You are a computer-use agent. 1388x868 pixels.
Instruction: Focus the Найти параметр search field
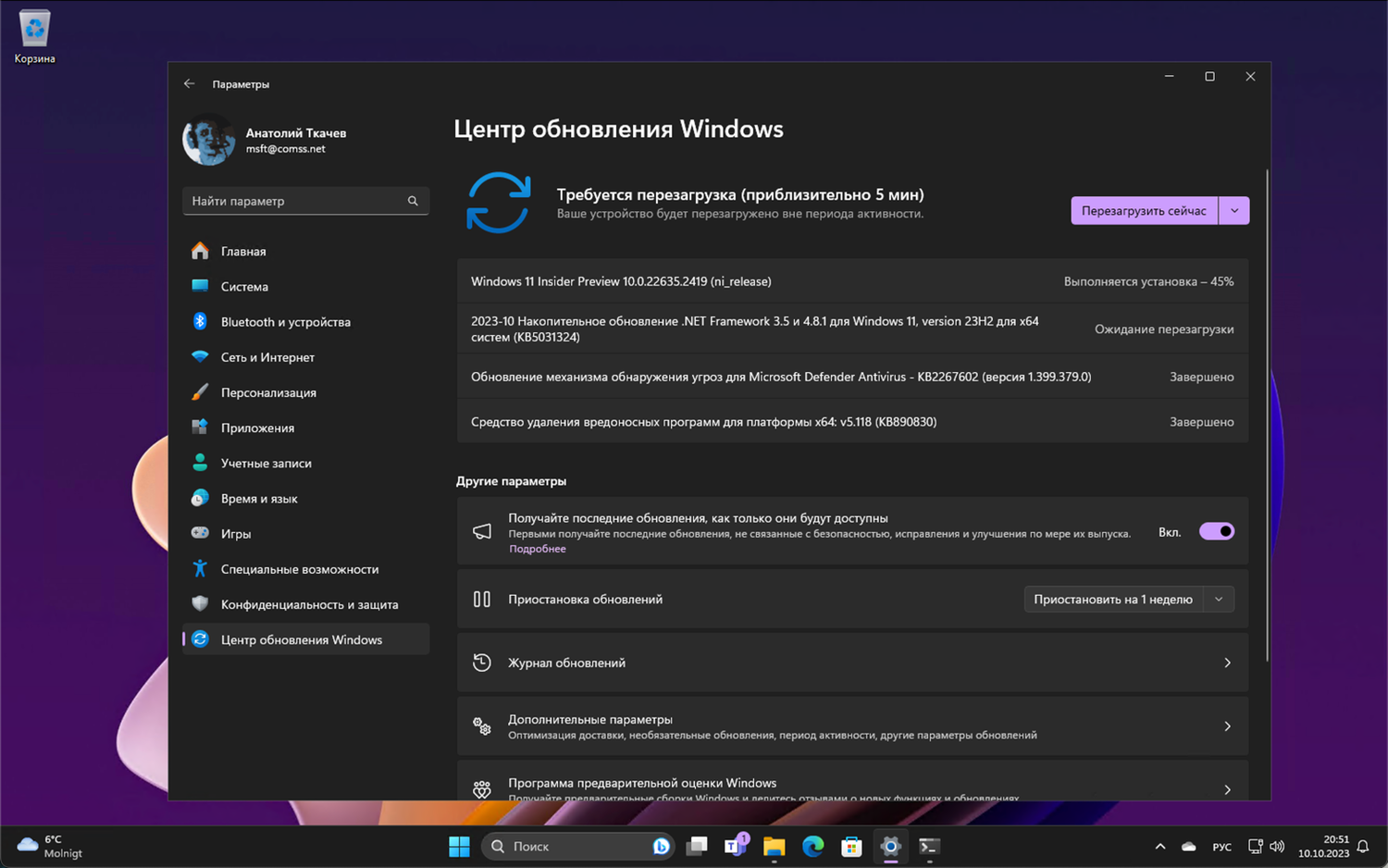point(305,201)
